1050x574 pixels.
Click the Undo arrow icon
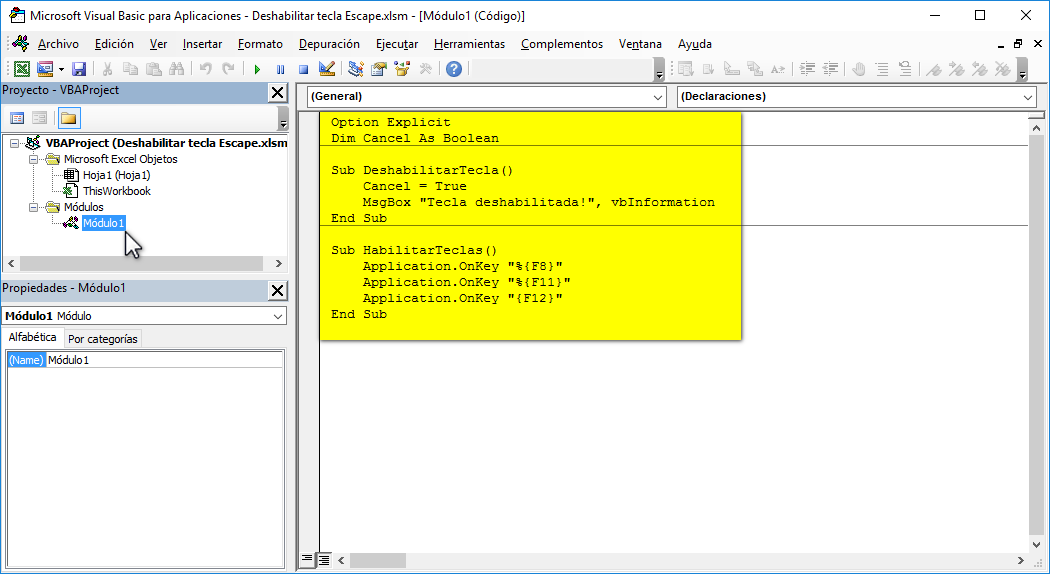[x=206, y=69]
